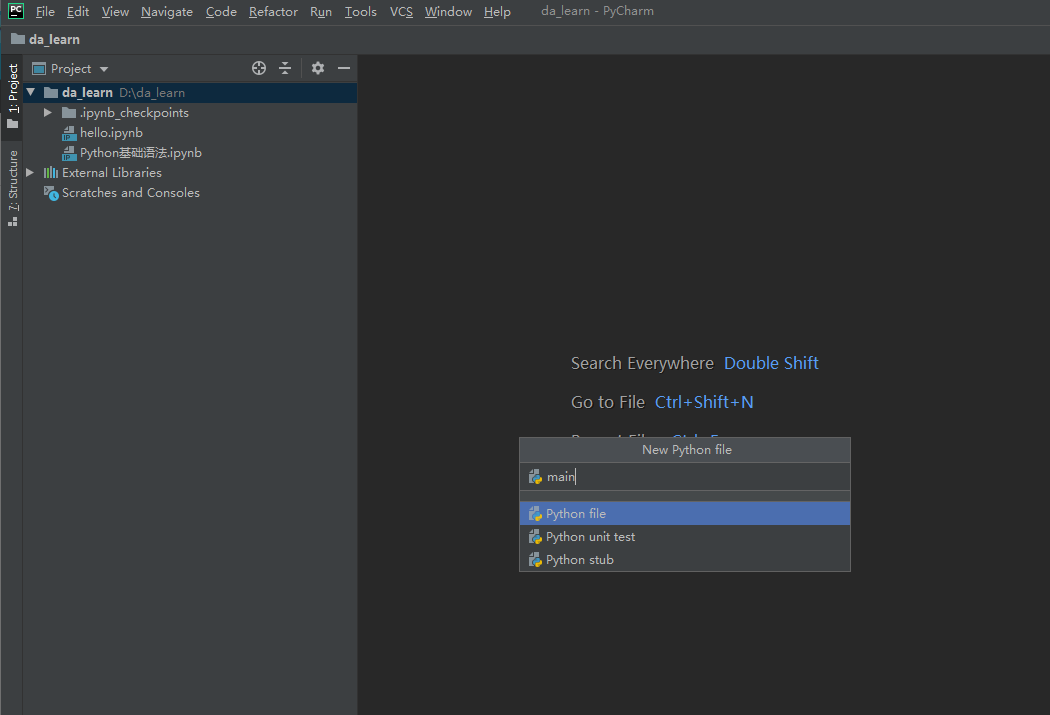1050x715 pixels.
Task: Expand External Libraries arrow
Action: [x=30, y=173]
